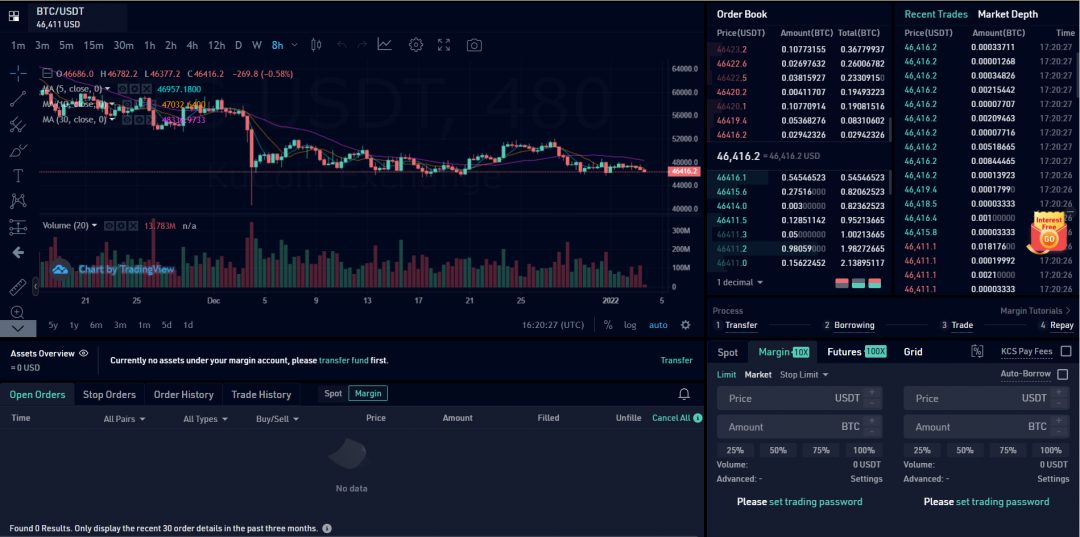Enable the KCS Pay Fees checkbox
Image resolution: width=1080 pixels, height=537 pixels.
click(x=1065, y=352)
